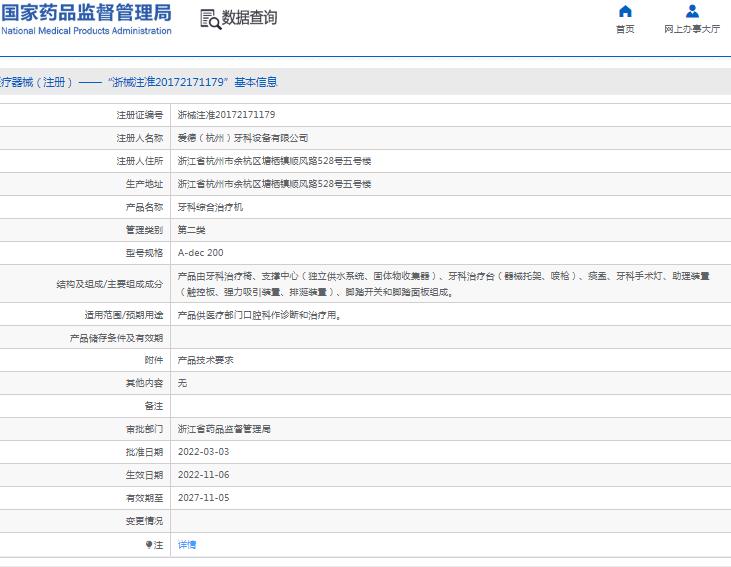Open the 网上办事大厅 text menu item
This screenshot has width=731, height=567.
click(692, 30)
